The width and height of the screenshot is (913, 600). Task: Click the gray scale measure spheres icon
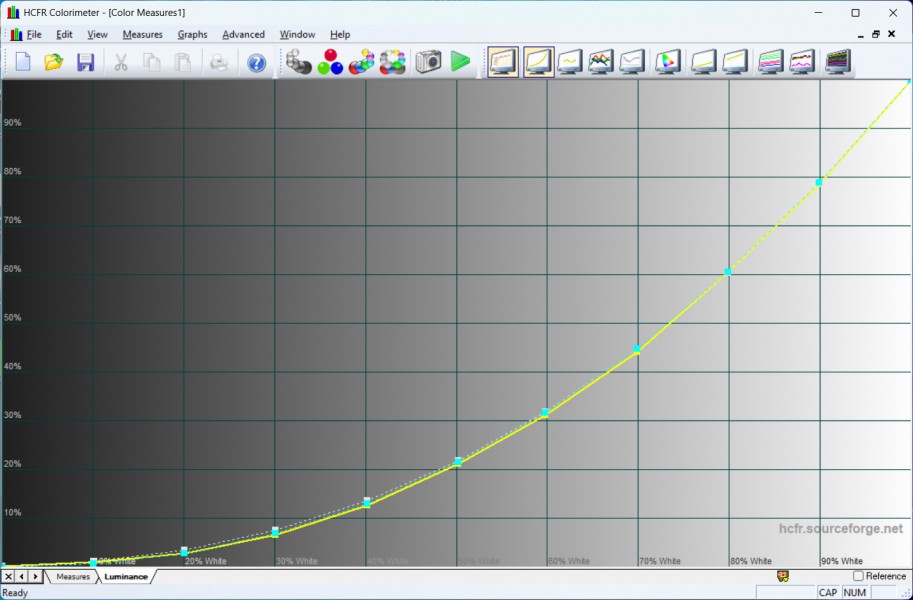pyautogui.click(x=298, y=62)
